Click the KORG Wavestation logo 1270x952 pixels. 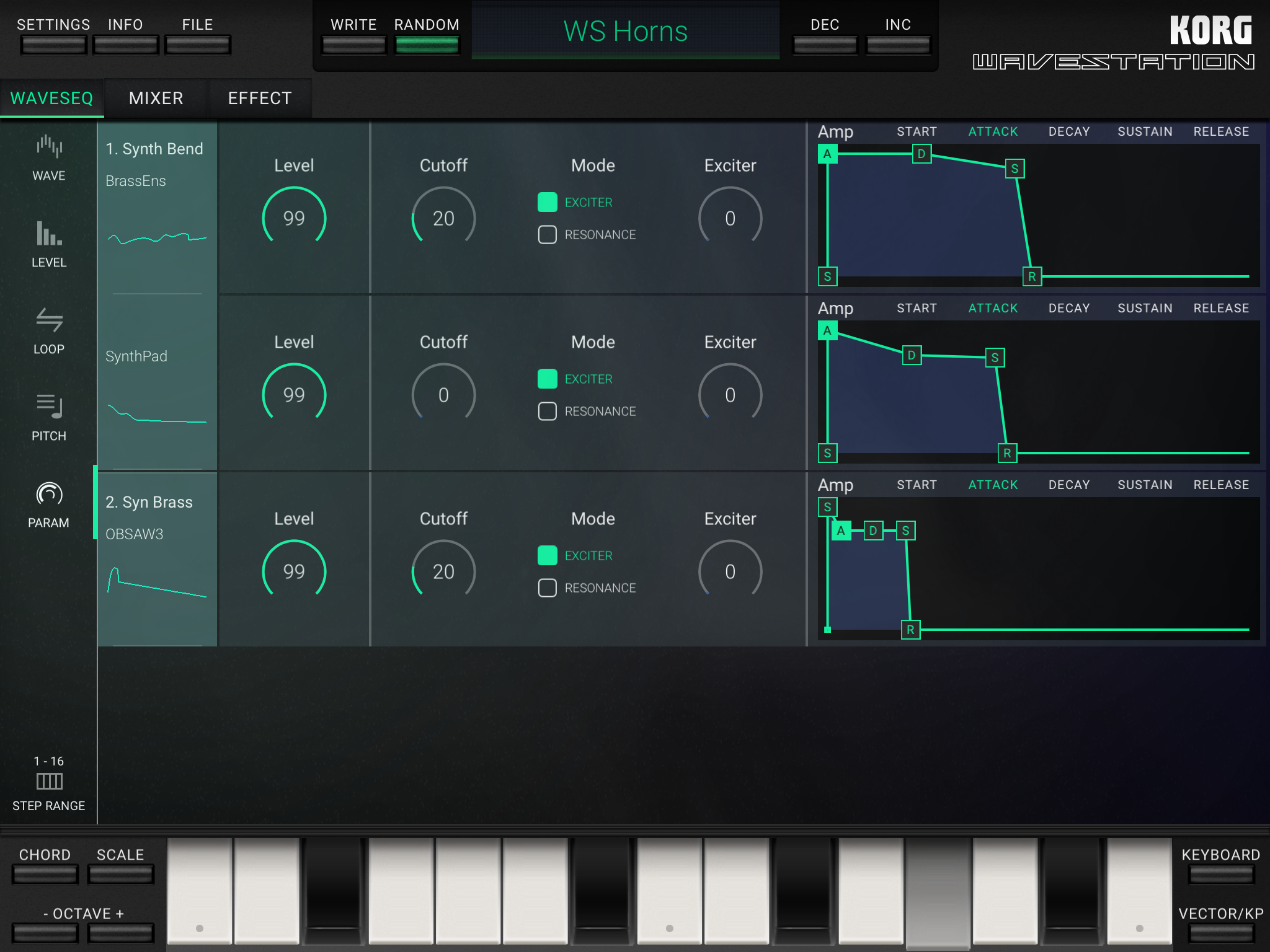[x=1113, y=42]
